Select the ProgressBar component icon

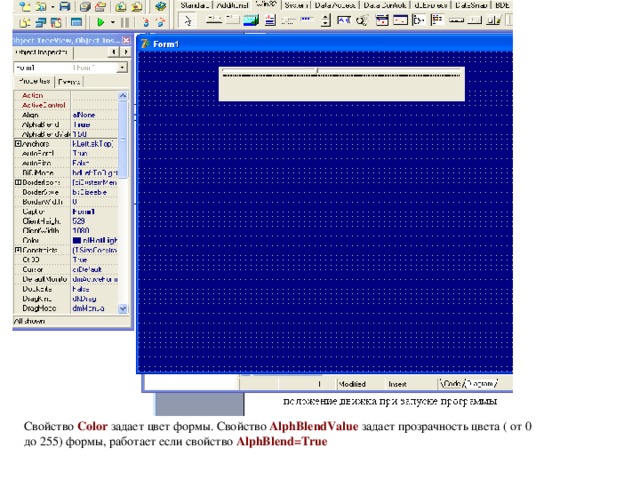pos(307,19)
